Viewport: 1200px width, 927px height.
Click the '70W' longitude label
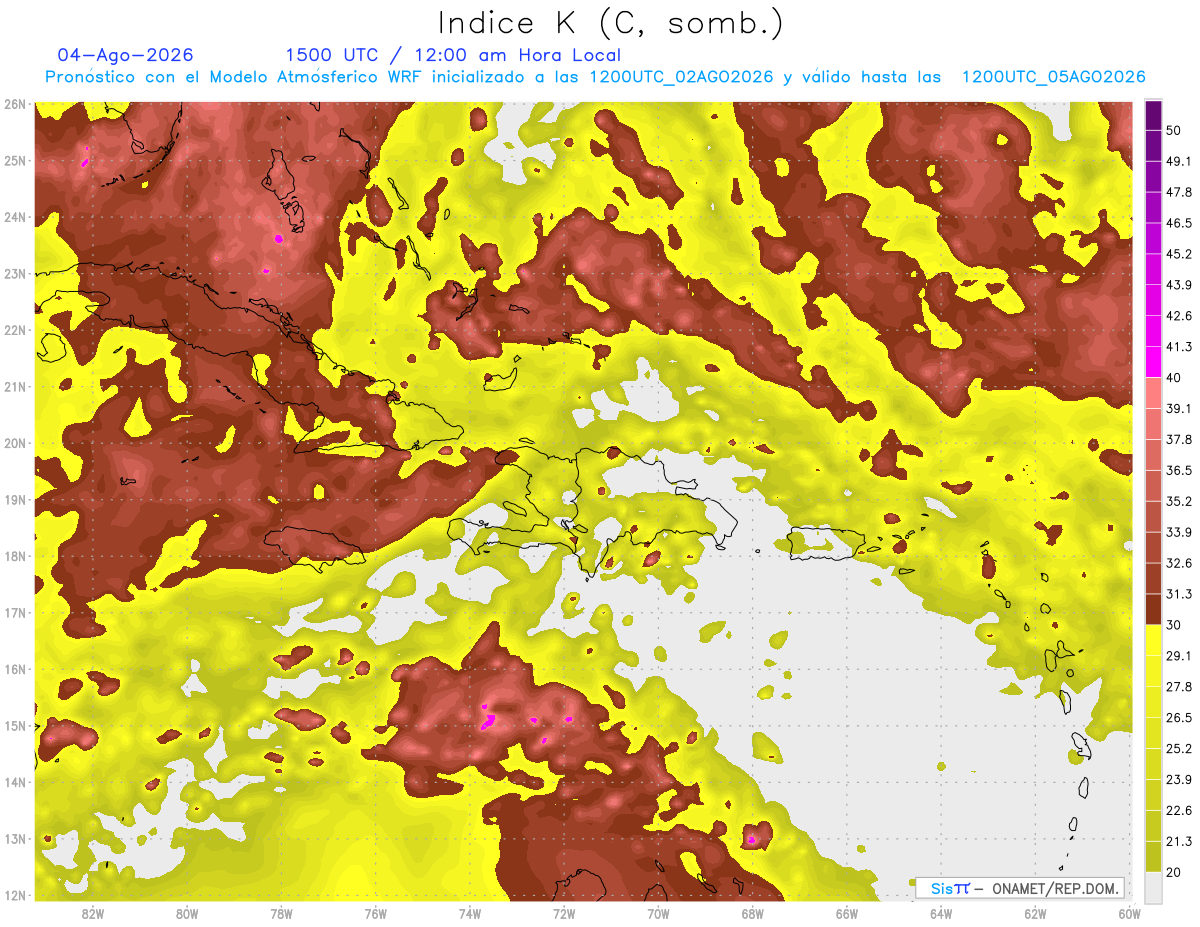[x=658, y=913]
